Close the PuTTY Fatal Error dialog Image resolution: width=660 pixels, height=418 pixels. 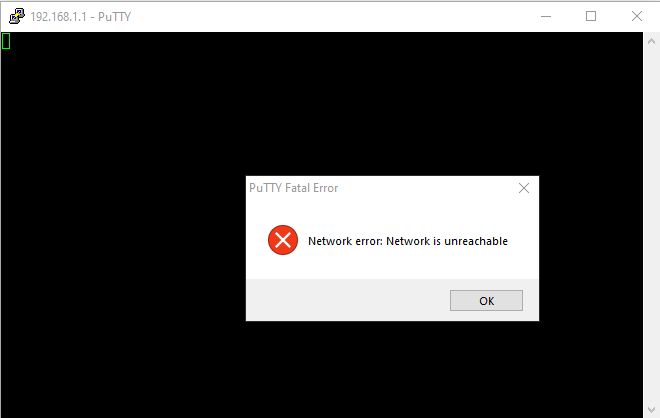tap(524, 188)
